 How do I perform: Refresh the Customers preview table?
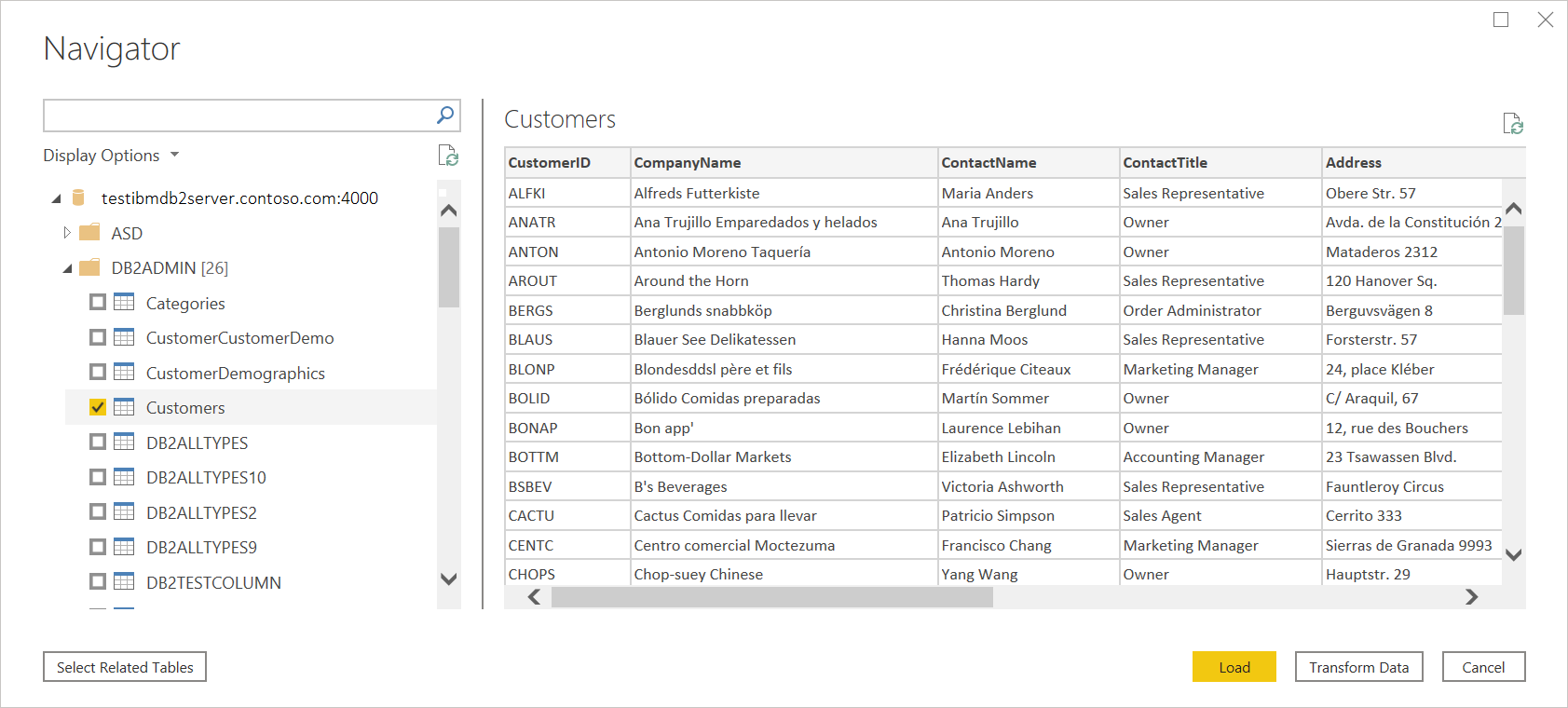click(x=1512, y=123)
